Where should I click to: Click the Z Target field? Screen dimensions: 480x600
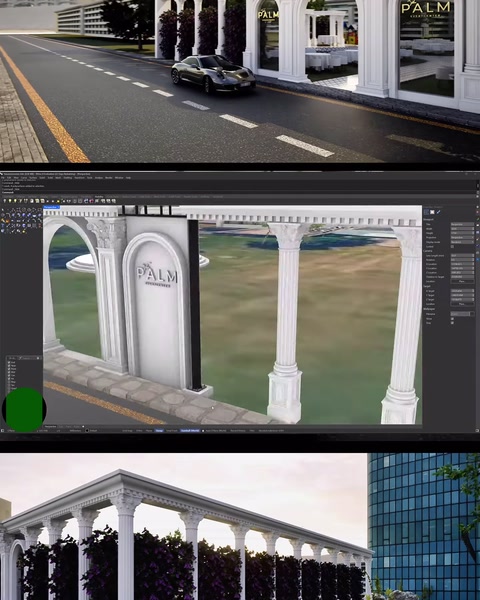[x=462, y=300]
